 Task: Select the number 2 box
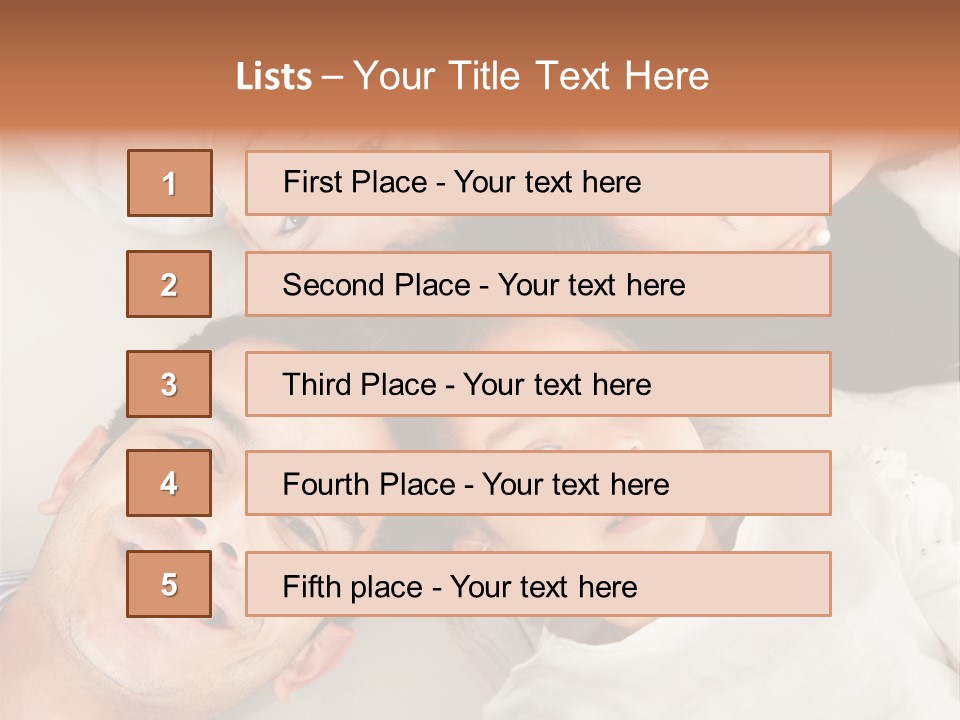[169, 284]
